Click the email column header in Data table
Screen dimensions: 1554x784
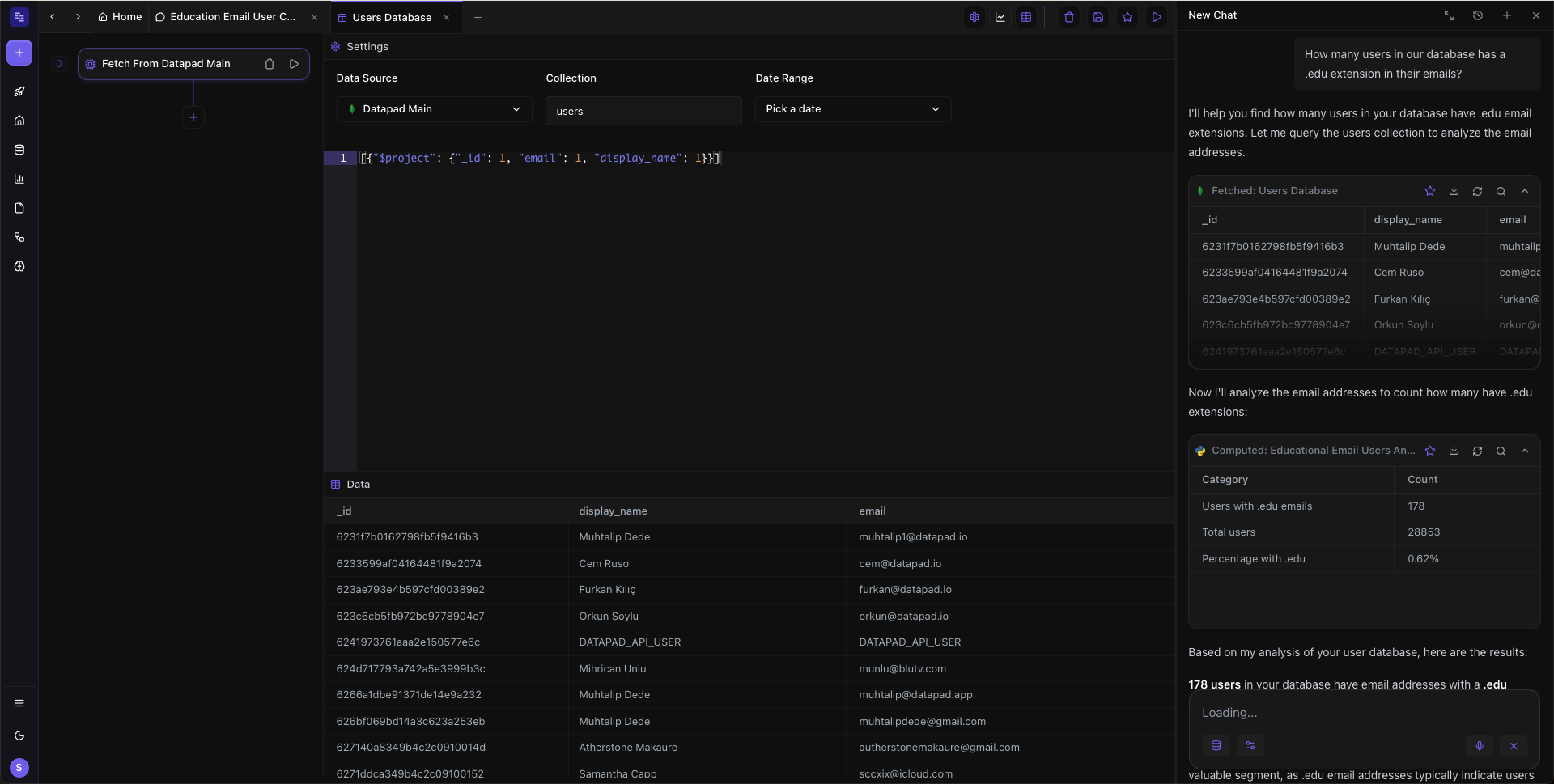coord(873,511)
